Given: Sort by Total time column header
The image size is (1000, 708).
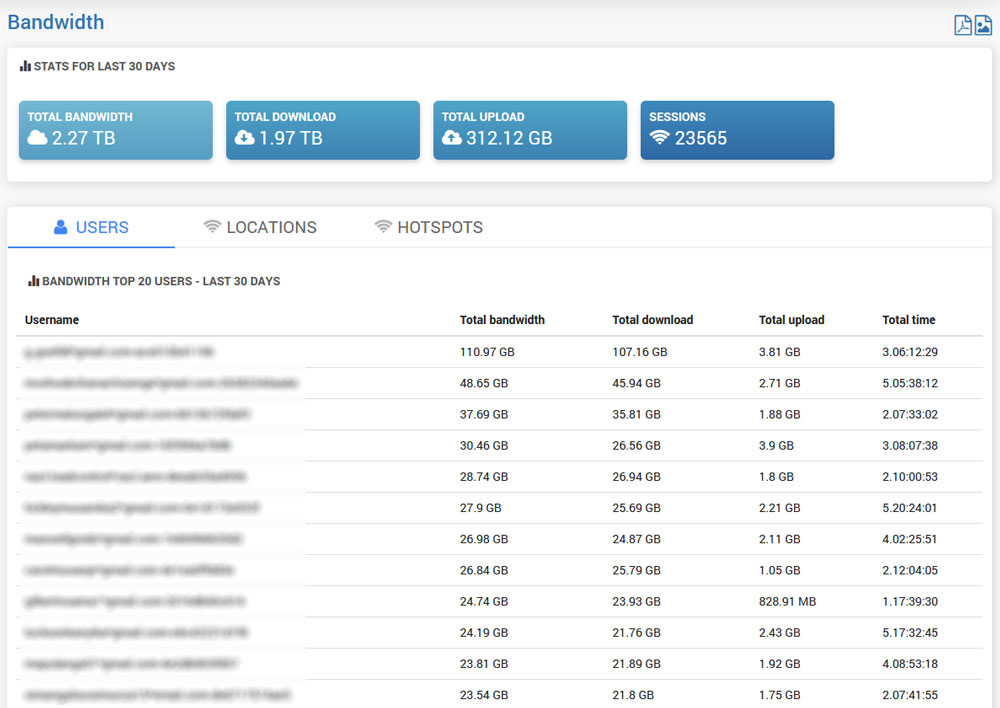Looking at the screenshot, I should 908,320.
